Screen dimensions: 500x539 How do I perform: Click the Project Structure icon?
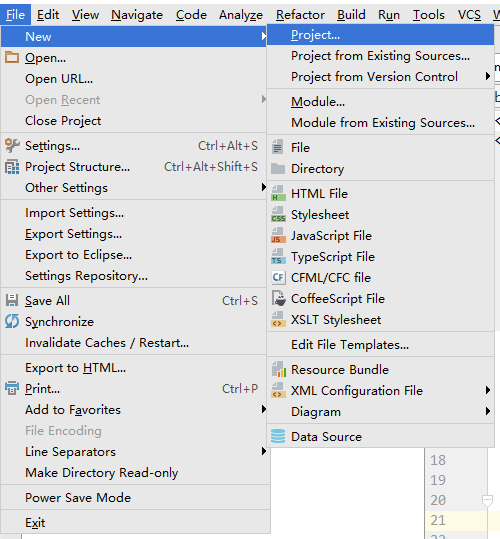tap(12, 167)
